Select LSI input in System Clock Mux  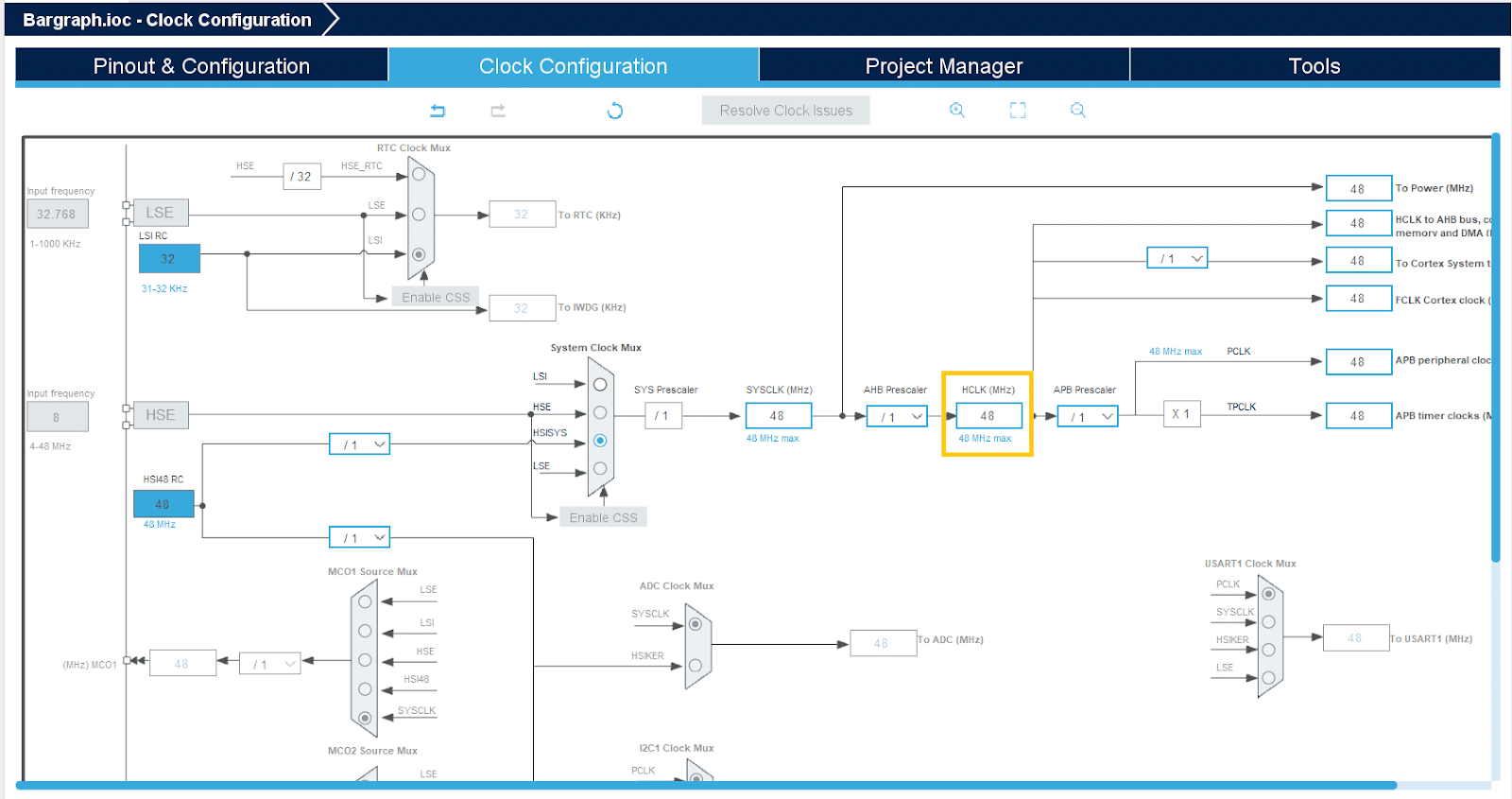click(600, 385)
